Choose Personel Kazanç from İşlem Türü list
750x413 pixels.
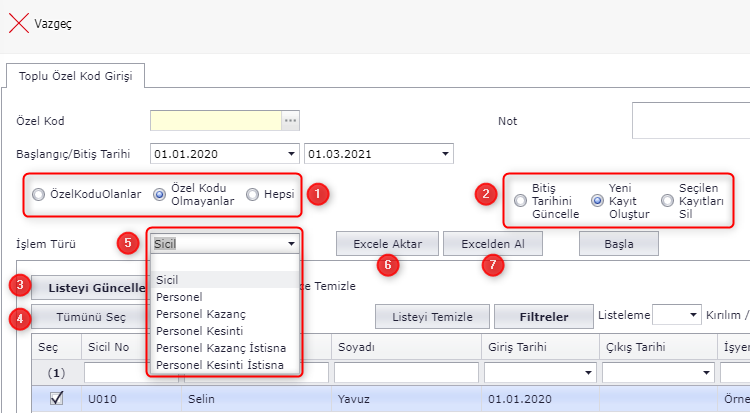pos(201,314)
